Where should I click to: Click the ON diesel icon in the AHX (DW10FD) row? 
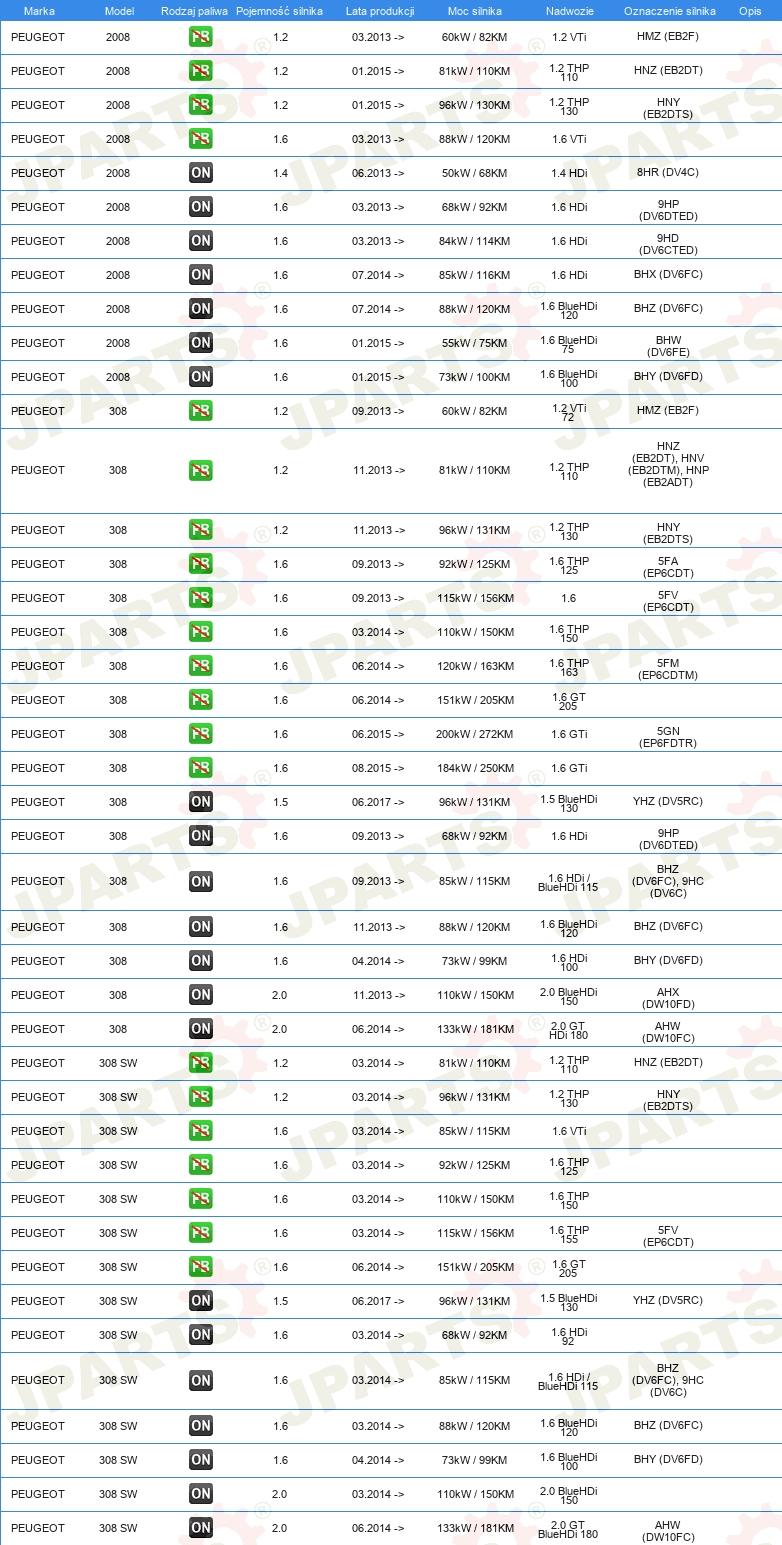tap(201, 995)
